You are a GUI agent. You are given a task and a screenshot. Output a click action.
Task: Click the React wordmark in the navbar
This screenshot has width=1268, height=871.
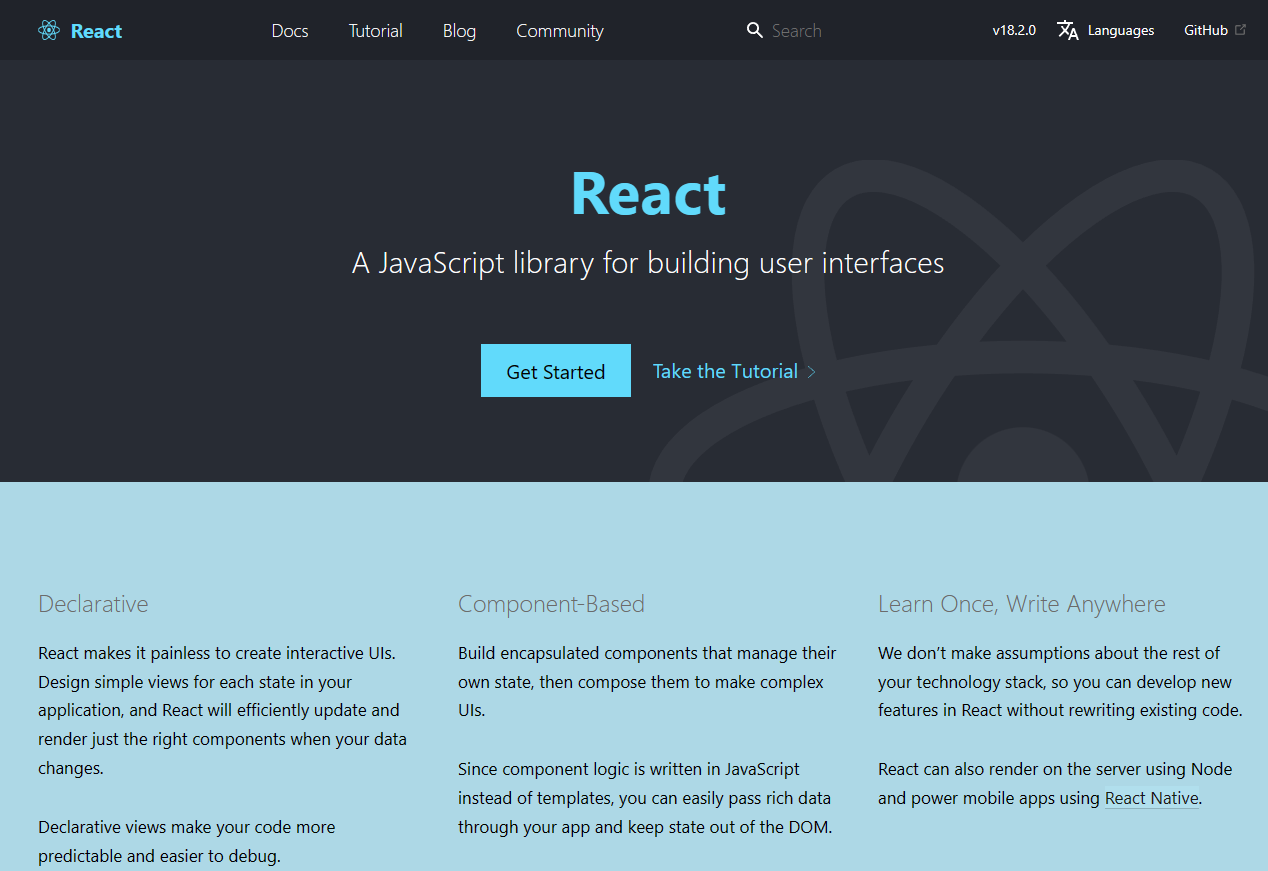coord(96,31)
